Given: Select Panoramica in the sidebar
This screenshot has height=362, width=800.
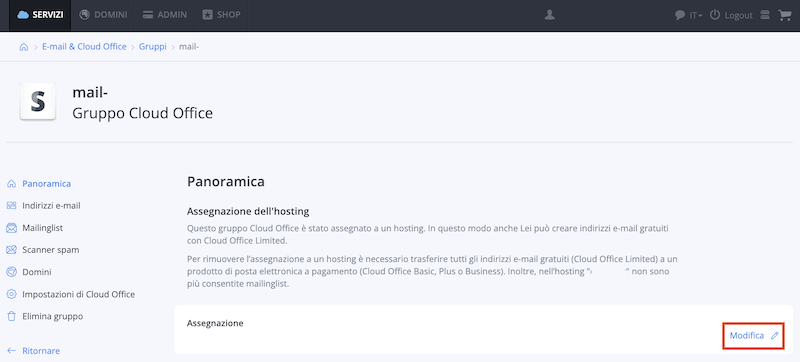Looking at the screenshot, I should [46, 184].
